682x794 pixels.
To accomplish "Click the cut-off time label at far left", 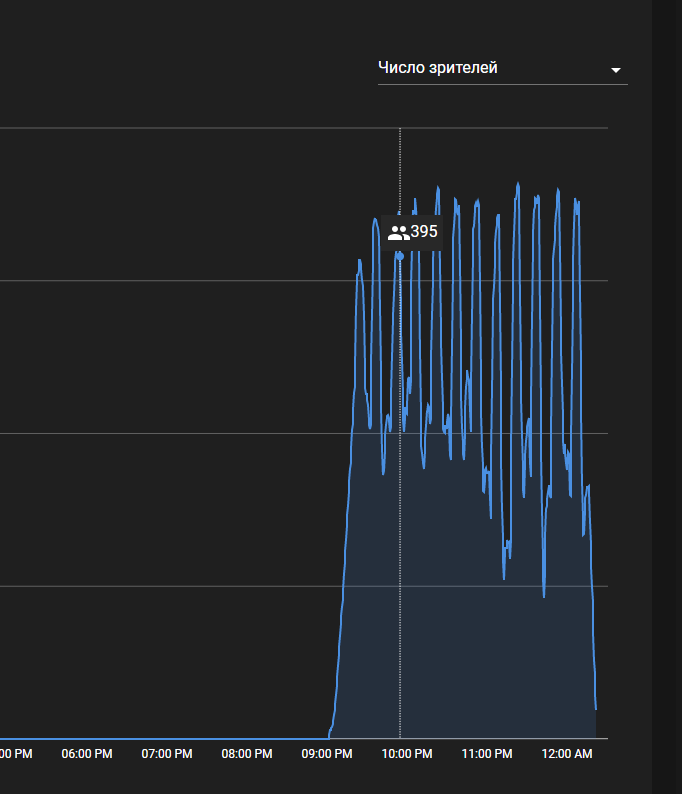I will (x=15, y=753).
